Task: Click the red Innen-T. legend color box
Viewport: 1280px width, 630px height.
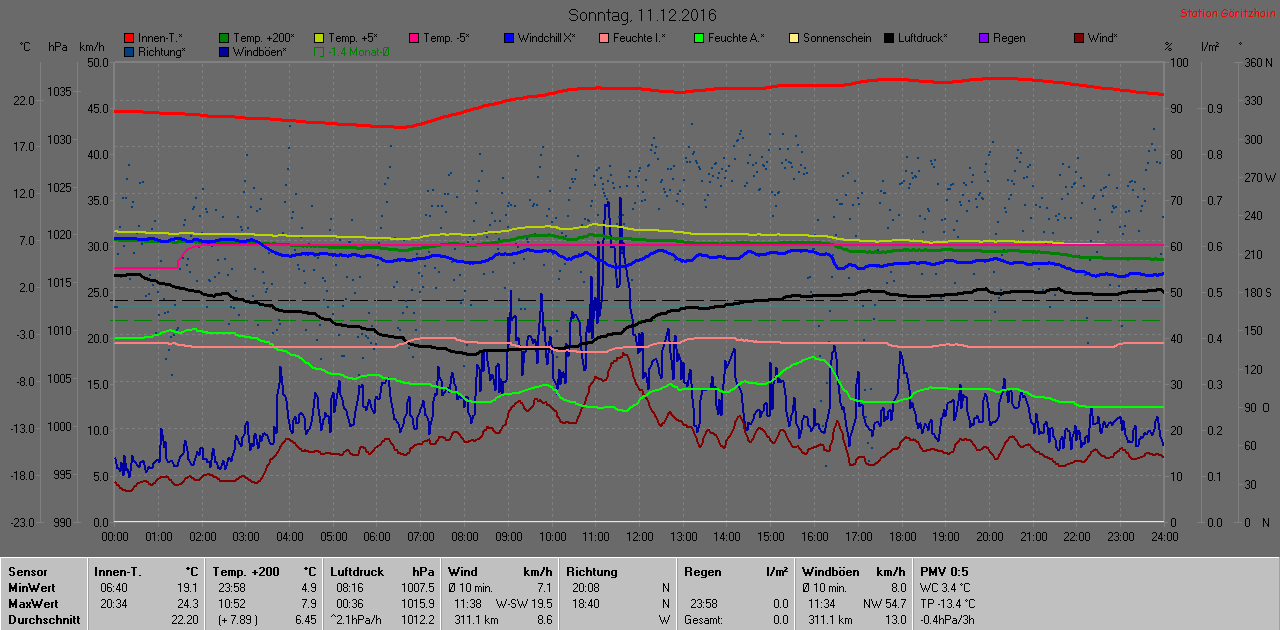Action: (130, 38)
